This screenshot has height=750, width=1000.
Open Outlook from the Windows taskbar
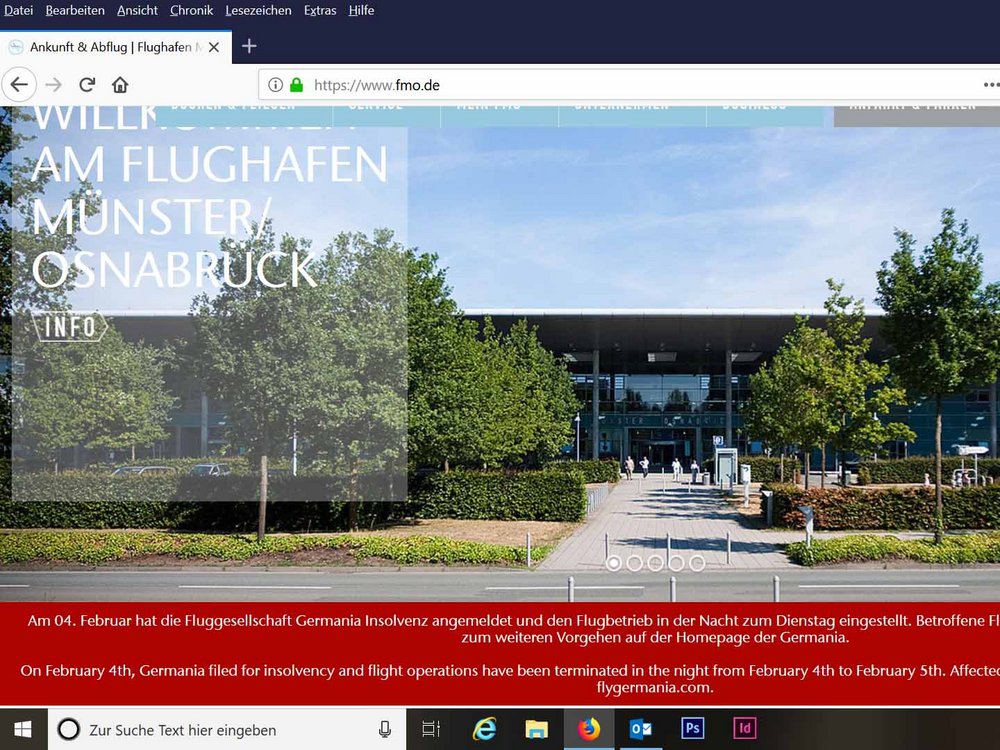[641, 729]
